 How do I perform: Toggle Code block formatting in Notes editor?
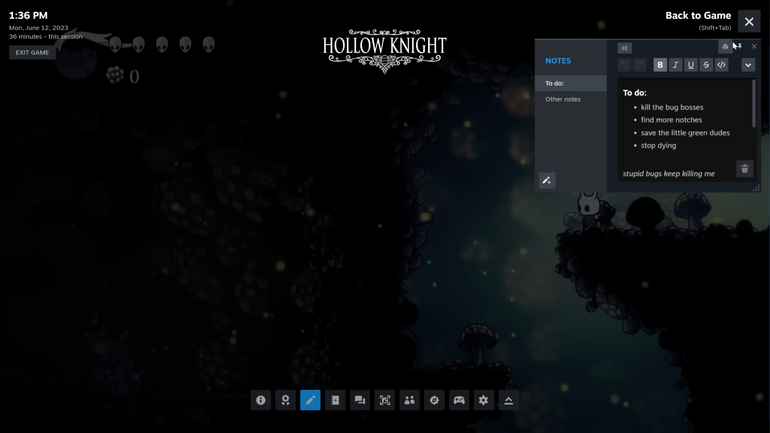coord(721,65)
